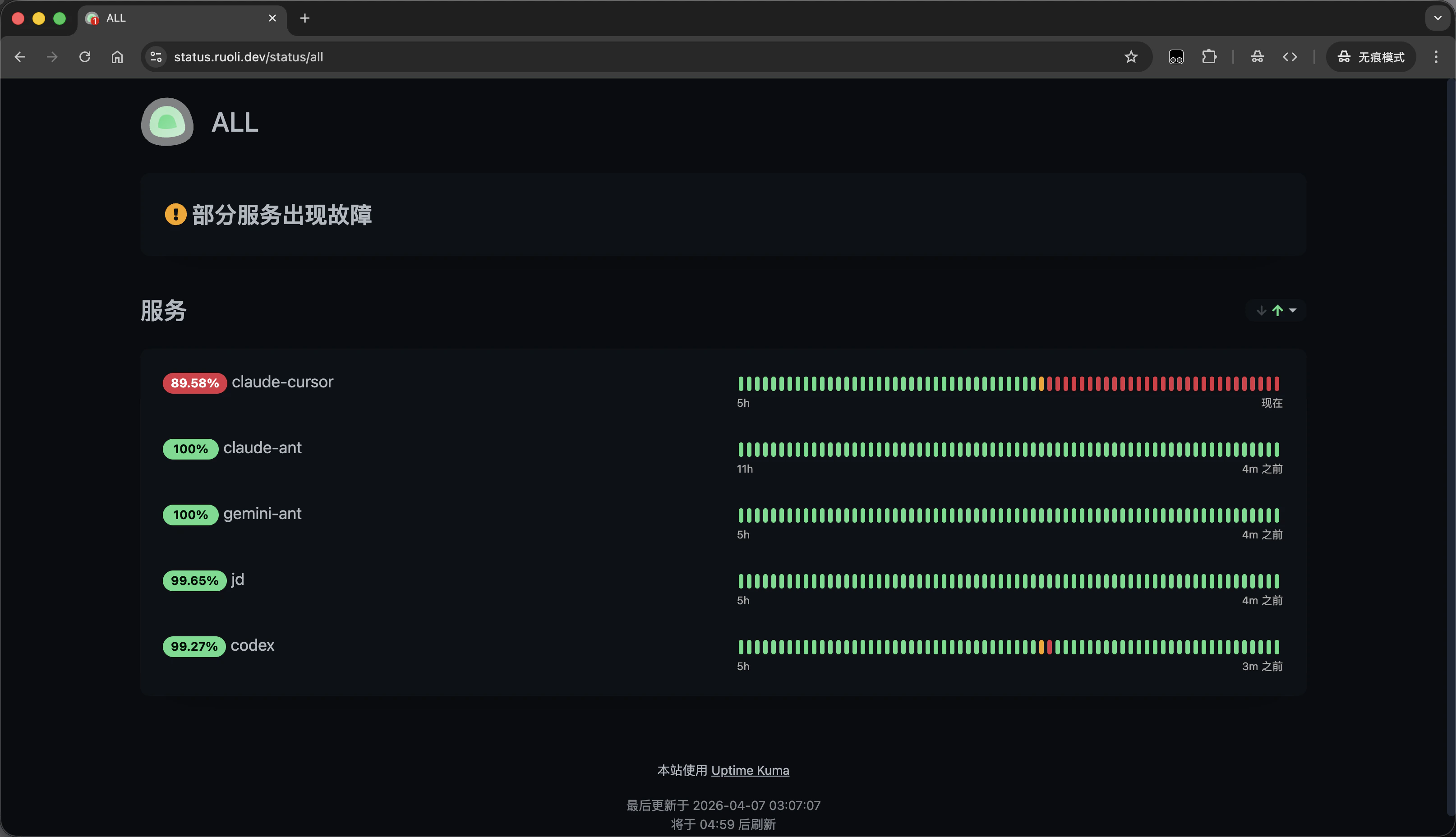Screen dimensions: 1456x837
Task: Bookmark this page with the star icon
Action: coord(1131,57)
